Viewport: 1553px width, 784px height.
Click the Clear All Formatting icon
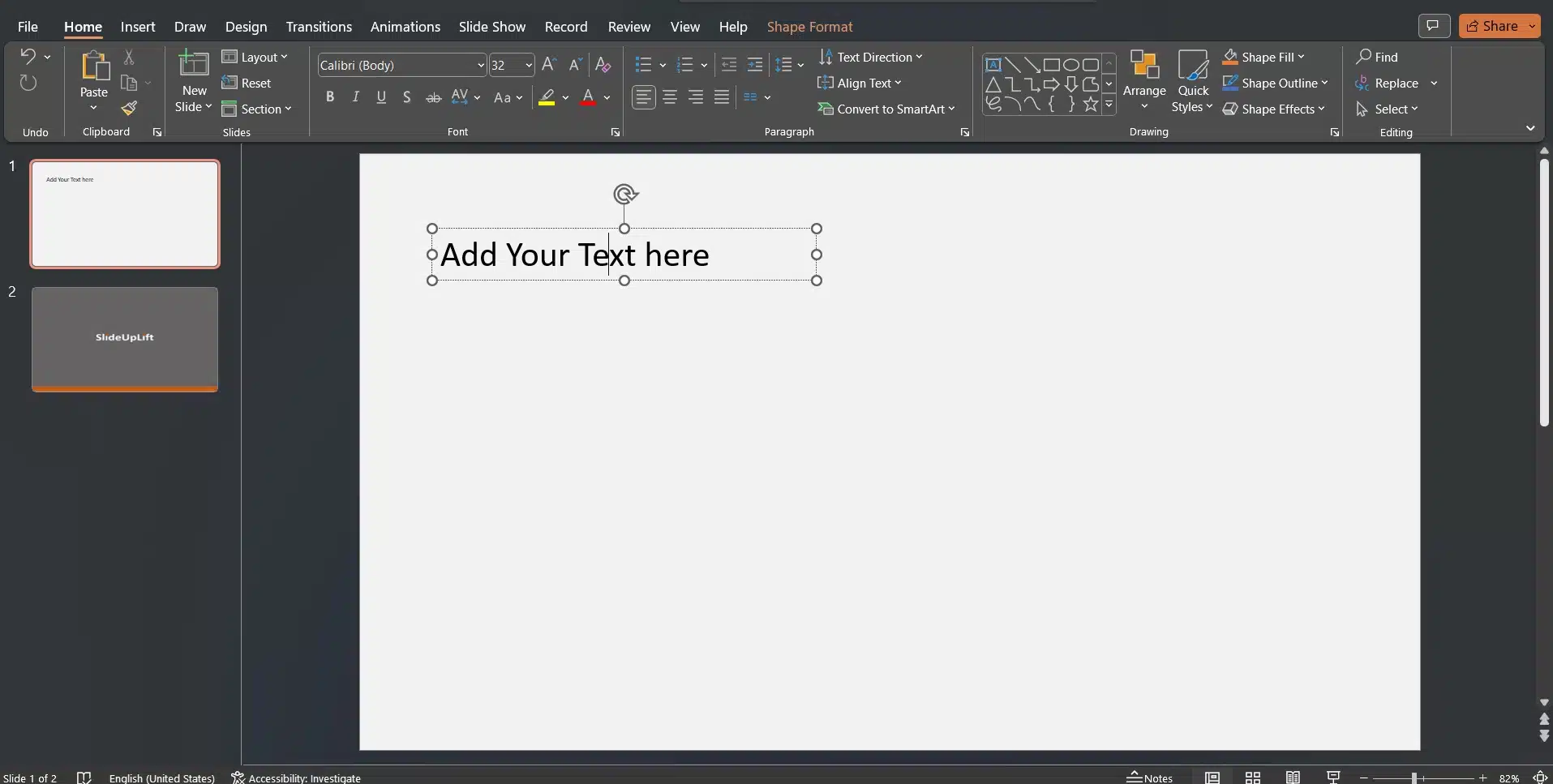click(603, 65)
